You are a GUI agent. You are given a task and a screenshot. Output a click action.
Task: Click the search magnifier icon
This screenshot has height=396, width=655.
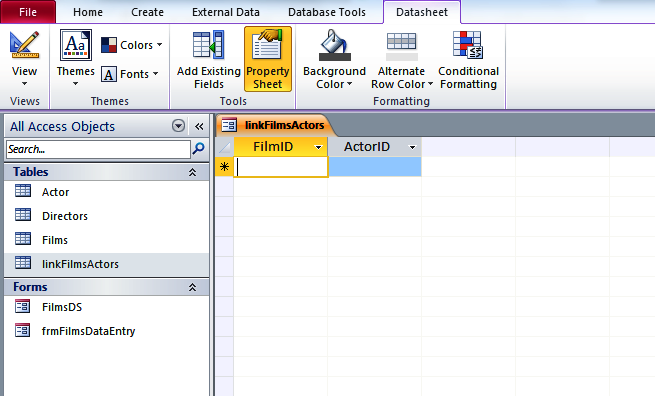tap(198, 148)
